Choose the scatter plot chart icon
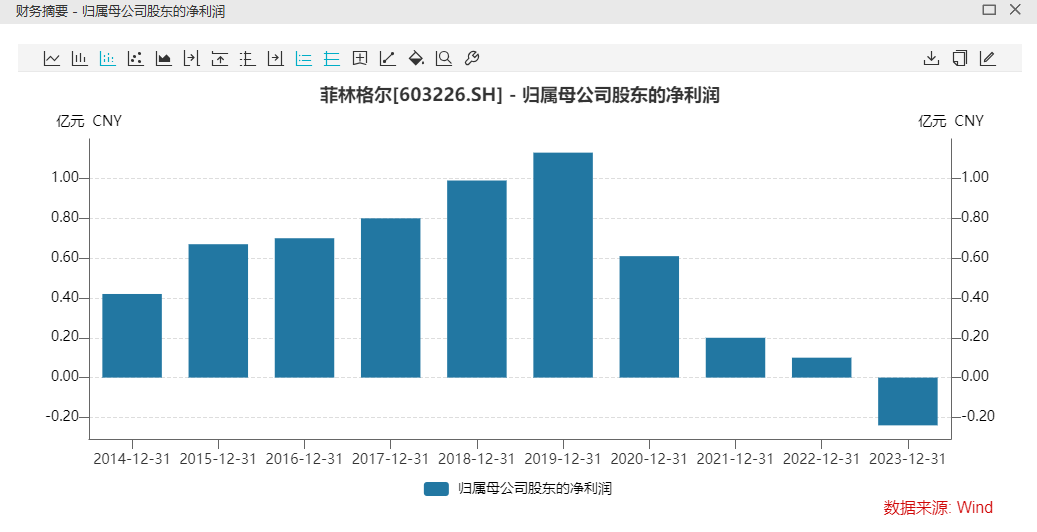Image resolution: width=1037 pixels, height=532 pixels. click(x=135, y=58)
